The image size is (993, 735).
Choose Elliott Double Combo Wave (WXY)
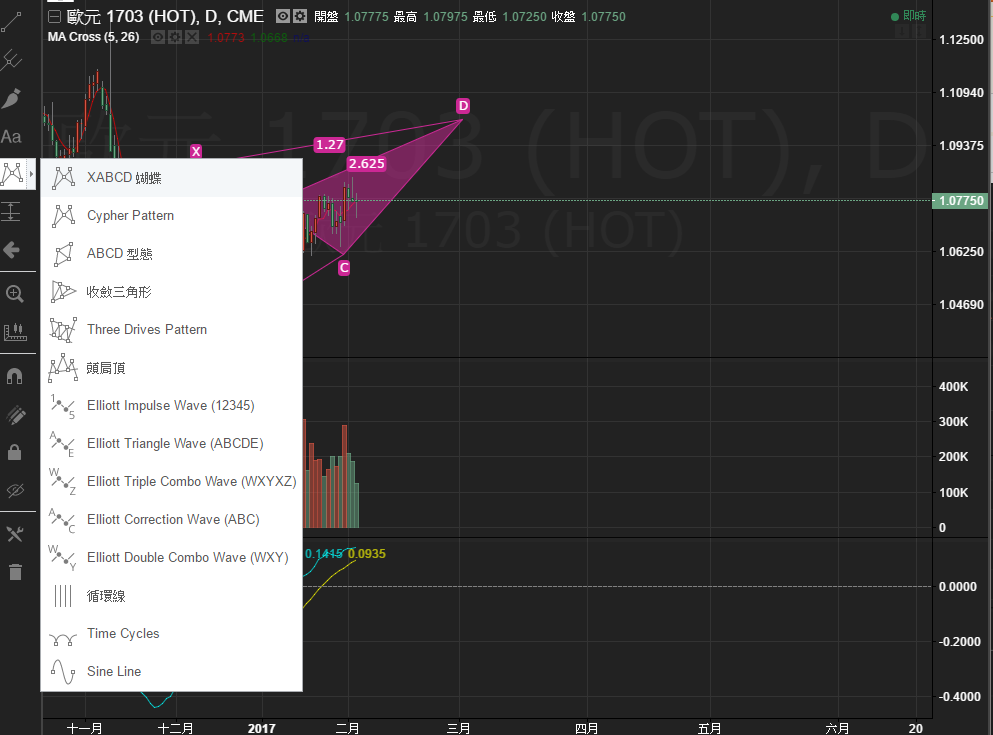point(172,558)
